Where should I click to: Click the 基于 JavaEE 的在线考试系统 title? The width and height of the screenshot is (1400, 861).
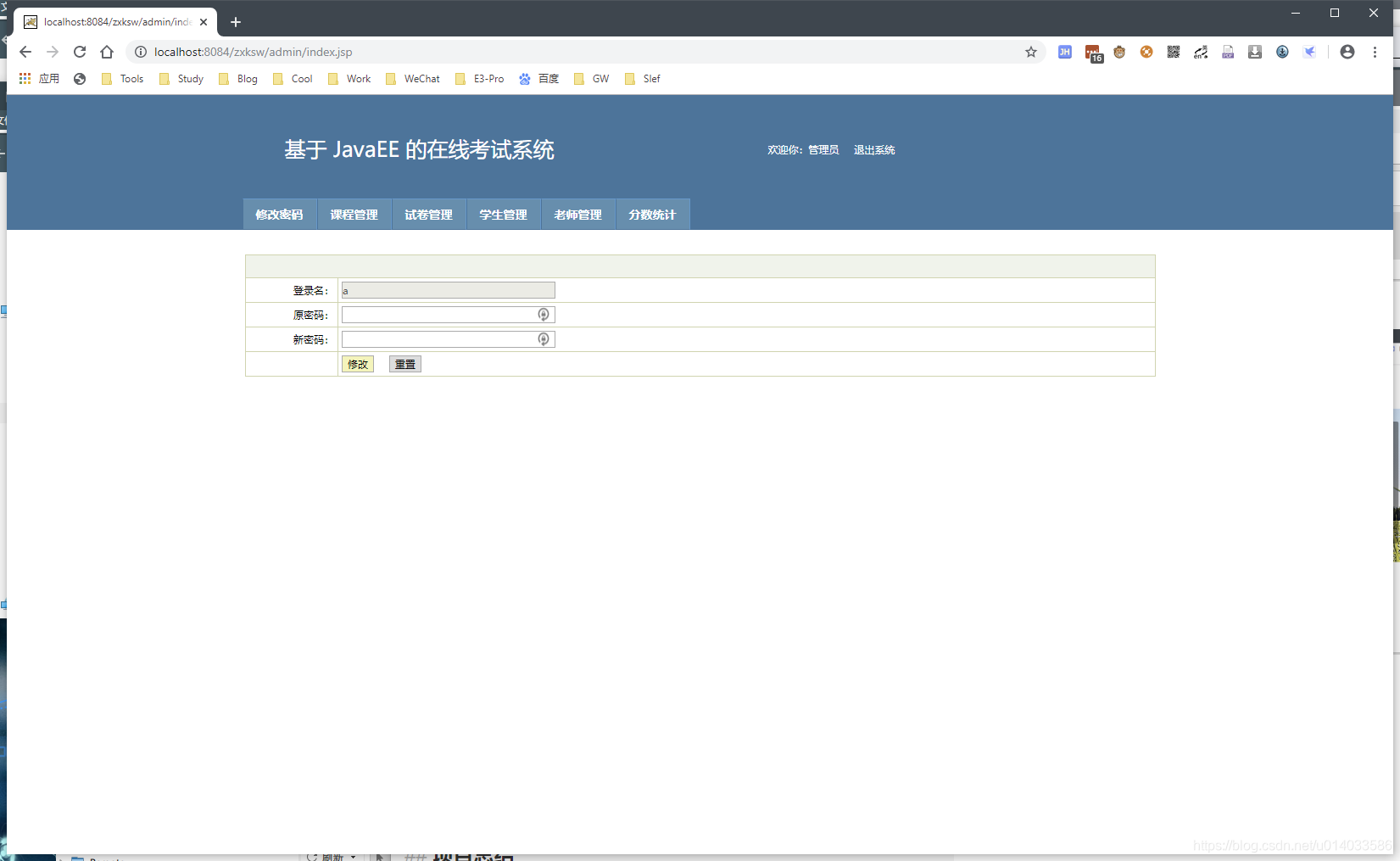420,150
